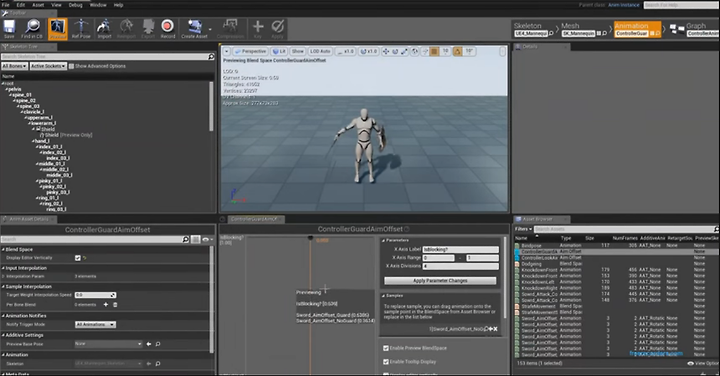
Task: Browse to Preview Base Pose asset magnifier
Action: [158, 344]
